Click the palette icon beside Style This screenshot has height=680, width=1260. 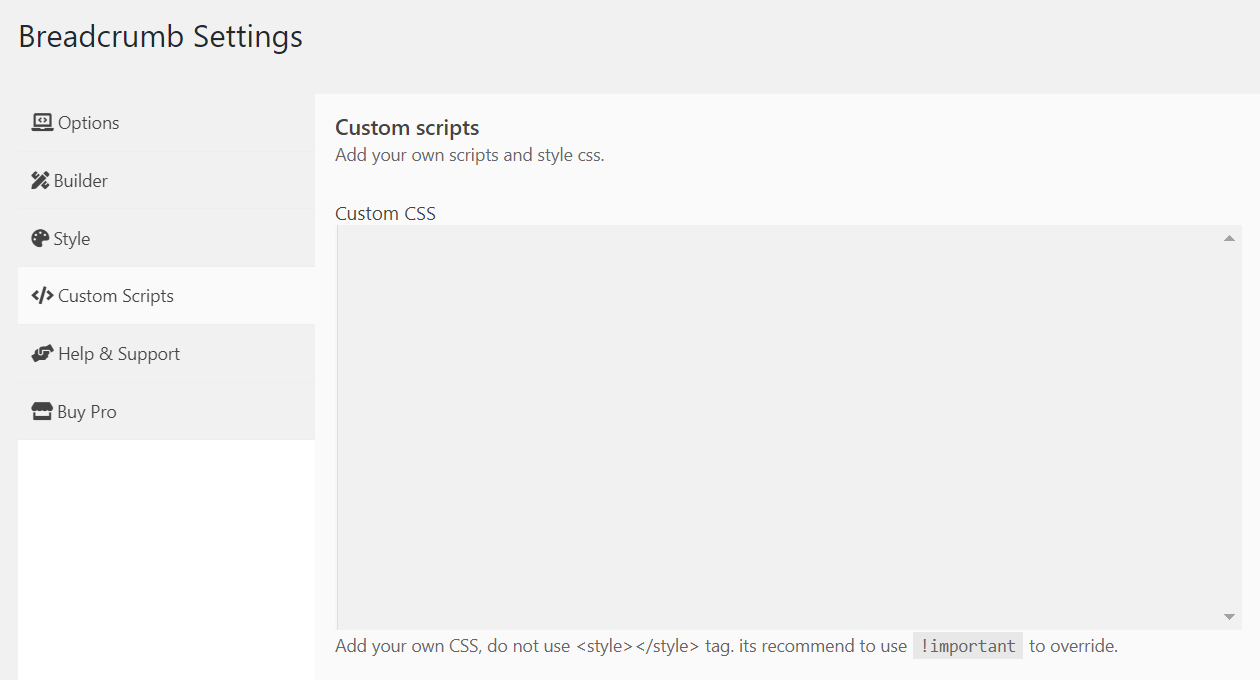tap(40, 239)
